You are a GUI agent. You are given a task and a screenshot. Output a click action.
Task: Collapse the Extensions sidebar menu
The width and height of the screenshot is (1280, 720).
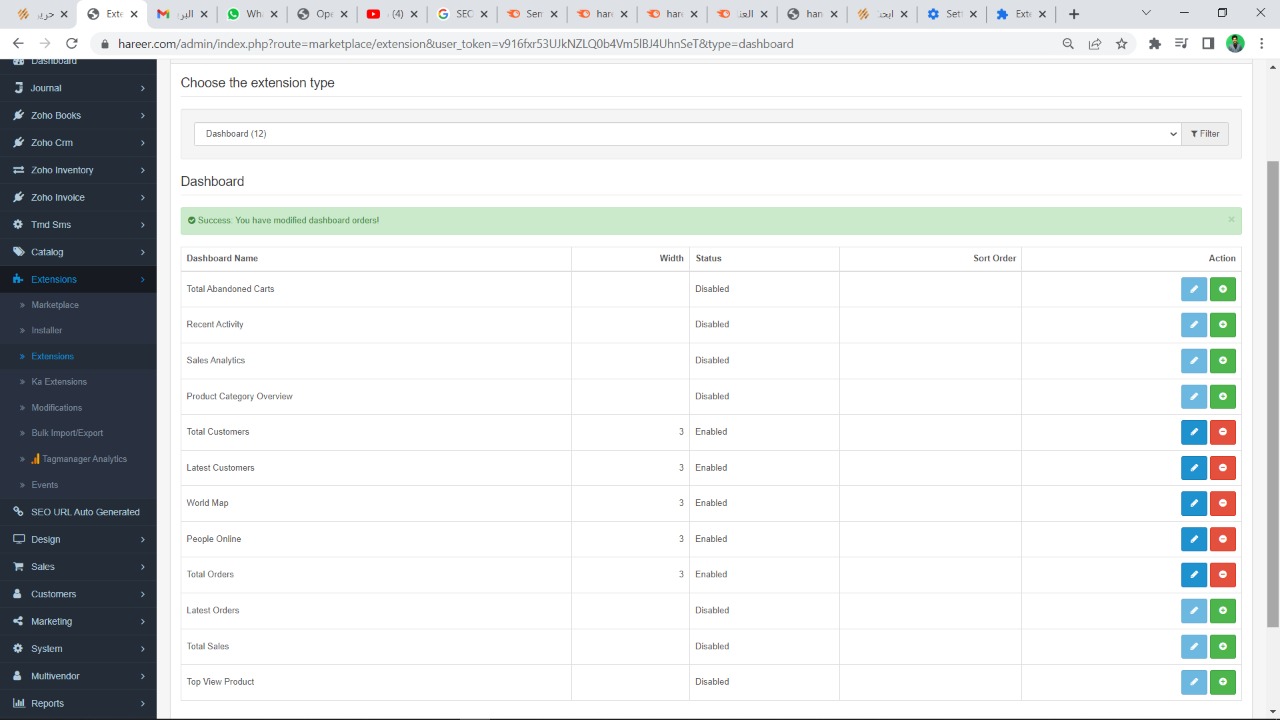(x=78, y=279)
